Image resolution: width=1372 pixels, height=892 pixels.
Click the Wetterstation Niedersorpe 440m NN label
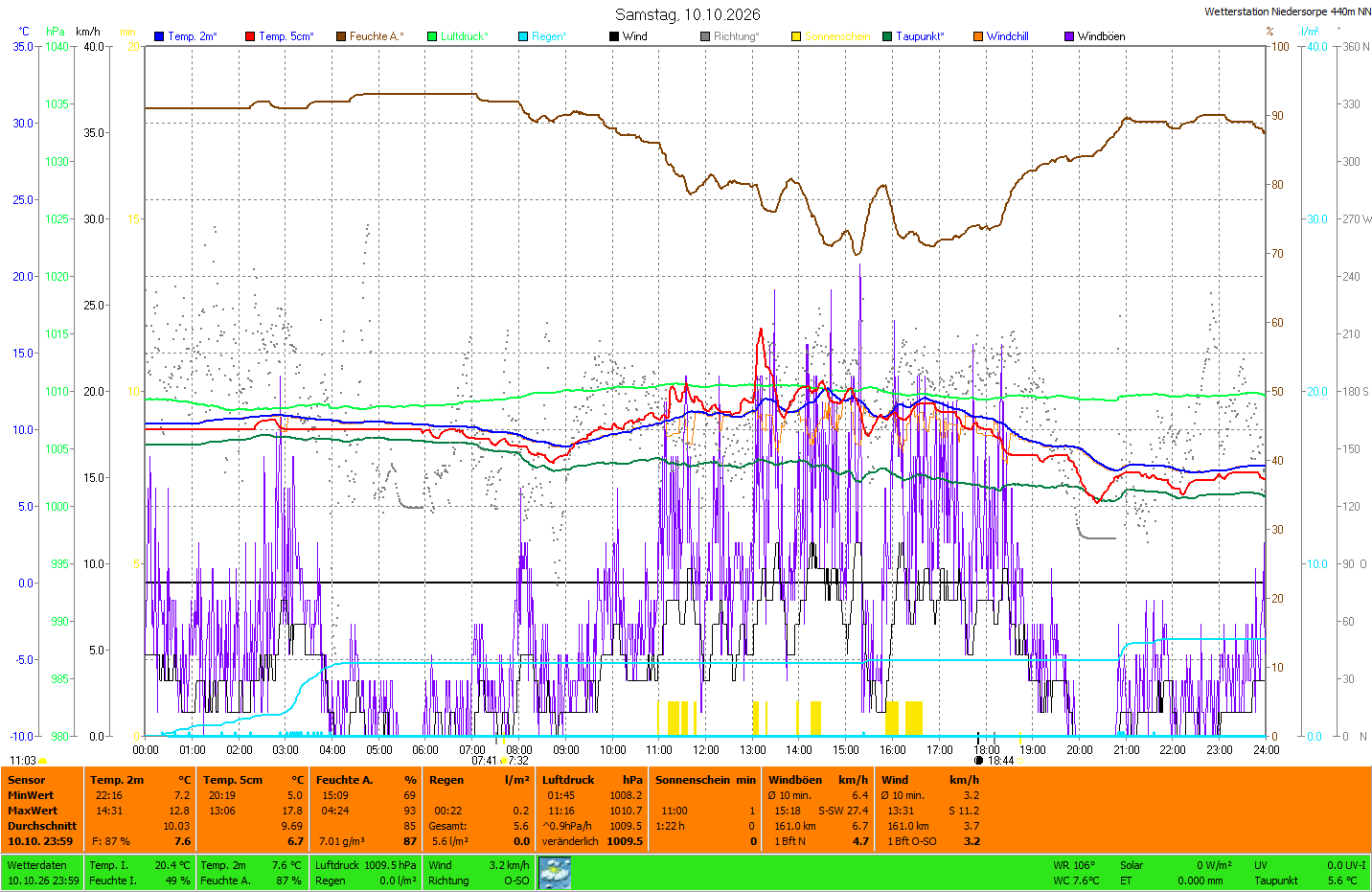coord(1288,11)
